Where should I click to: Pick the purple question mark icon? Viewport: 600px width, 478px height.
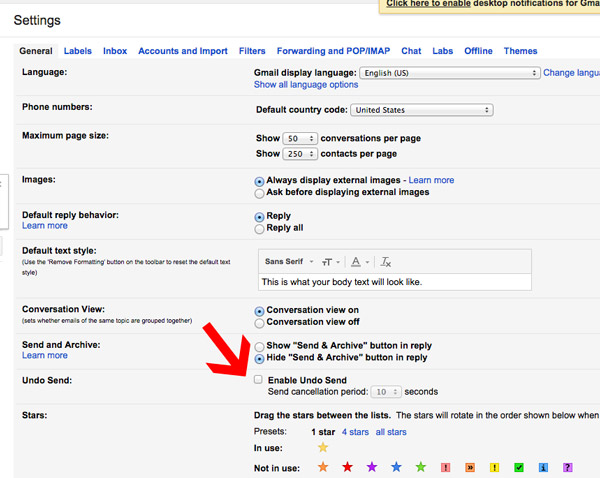(568, 467)
